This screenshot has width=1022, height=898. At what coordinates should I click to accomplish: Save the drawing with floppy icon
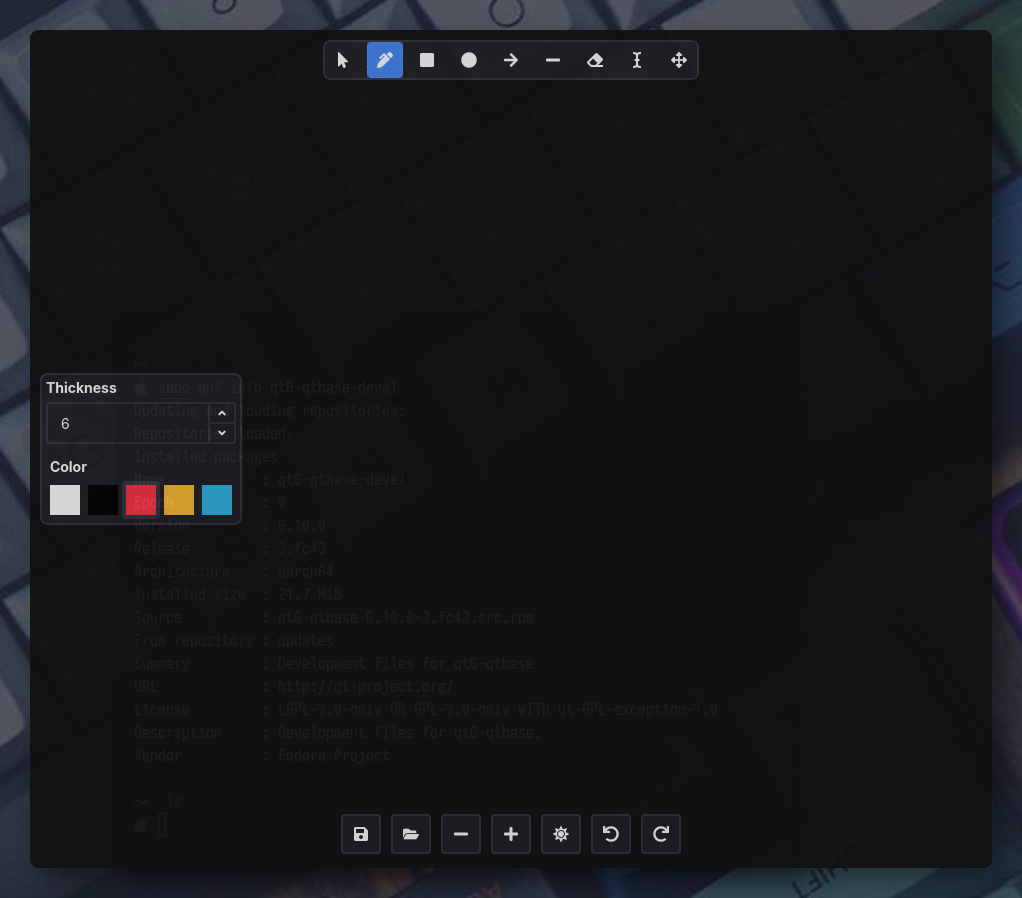(361, 833)
